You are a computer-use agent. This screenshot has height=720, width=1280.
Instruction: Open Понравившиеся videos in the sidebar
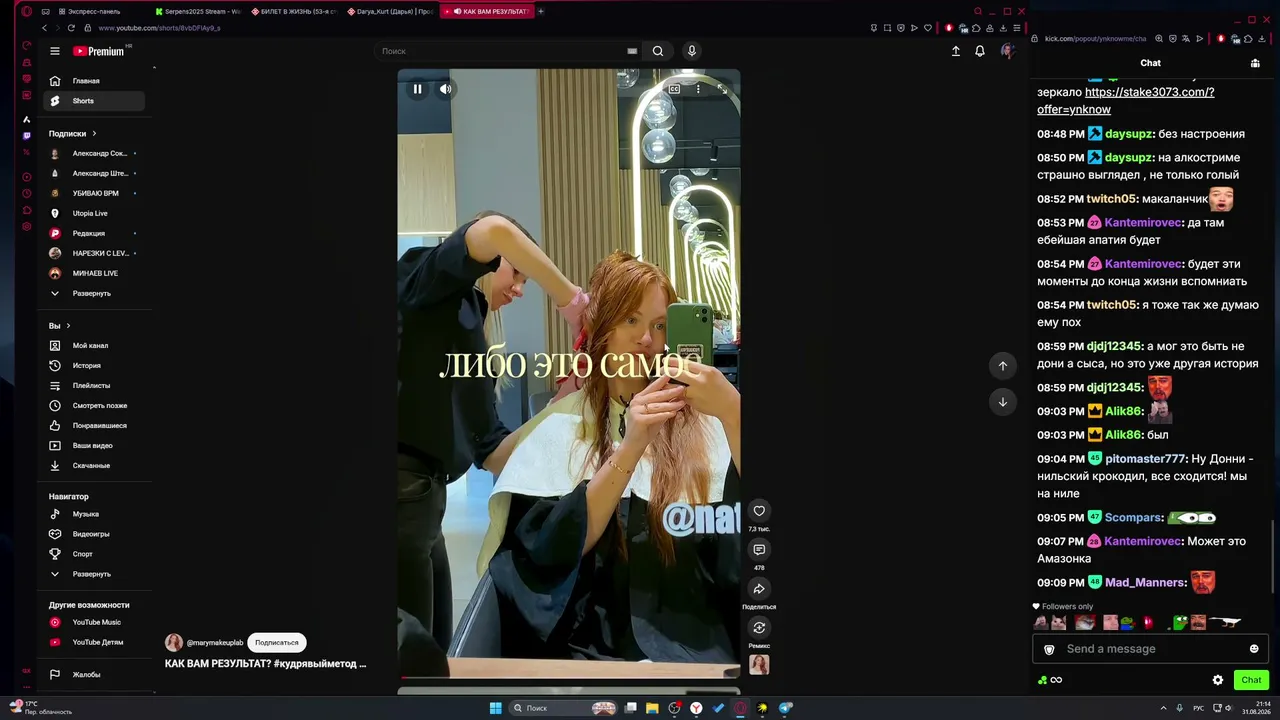(94, 426)
